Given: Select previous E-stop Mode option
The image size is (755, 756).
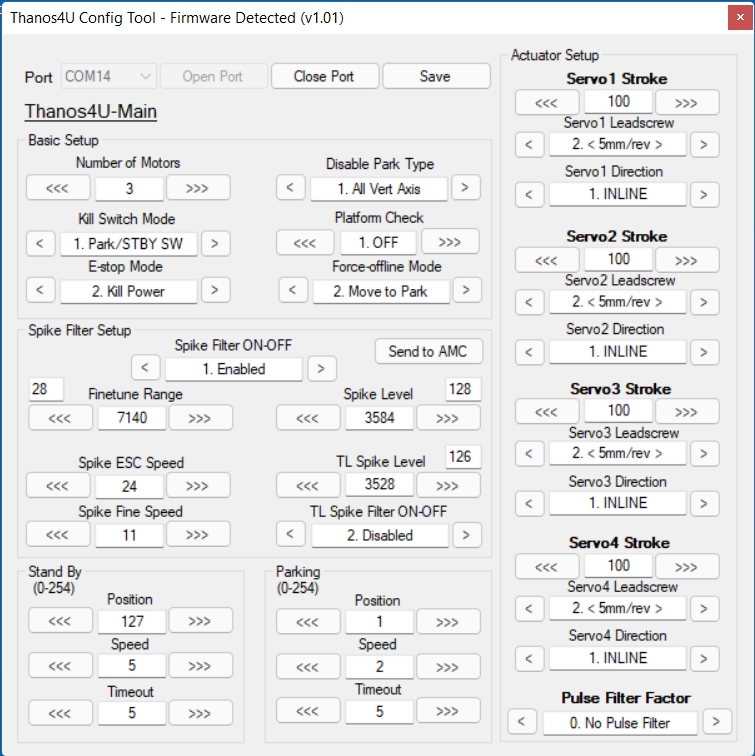Looking at the screenshot, I should [x=40, y=290].
